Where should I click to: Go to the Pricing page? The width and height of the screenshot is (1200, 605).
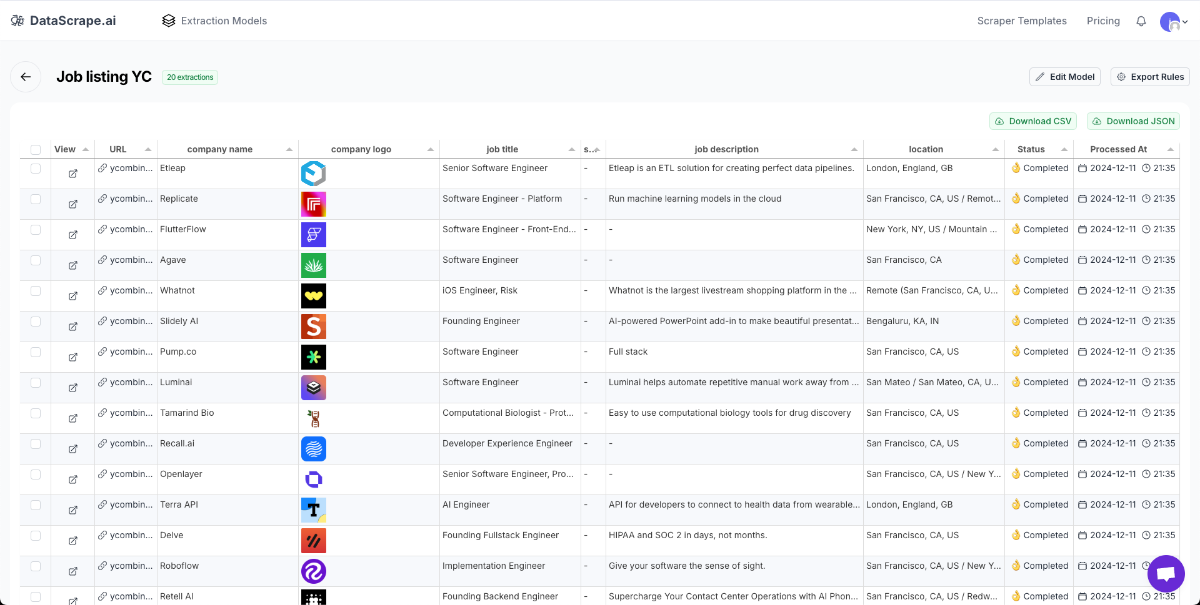[1103, 21]
